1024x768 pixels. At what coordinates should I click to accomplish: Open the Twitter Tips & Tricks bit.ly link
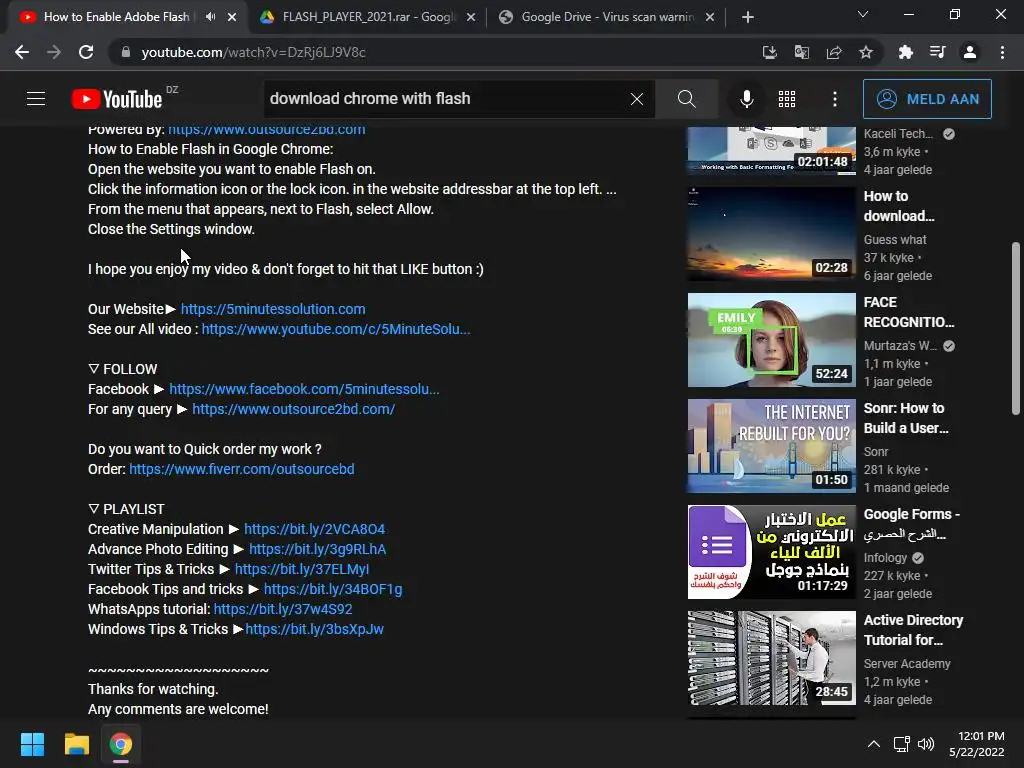coord(302,569)
